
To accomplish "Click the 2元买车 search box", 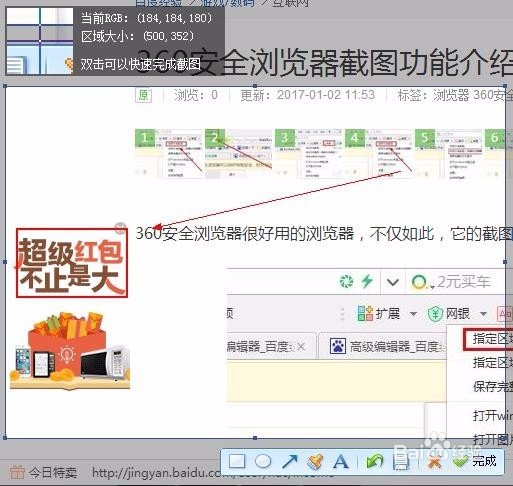I will [x=463, y=282].
